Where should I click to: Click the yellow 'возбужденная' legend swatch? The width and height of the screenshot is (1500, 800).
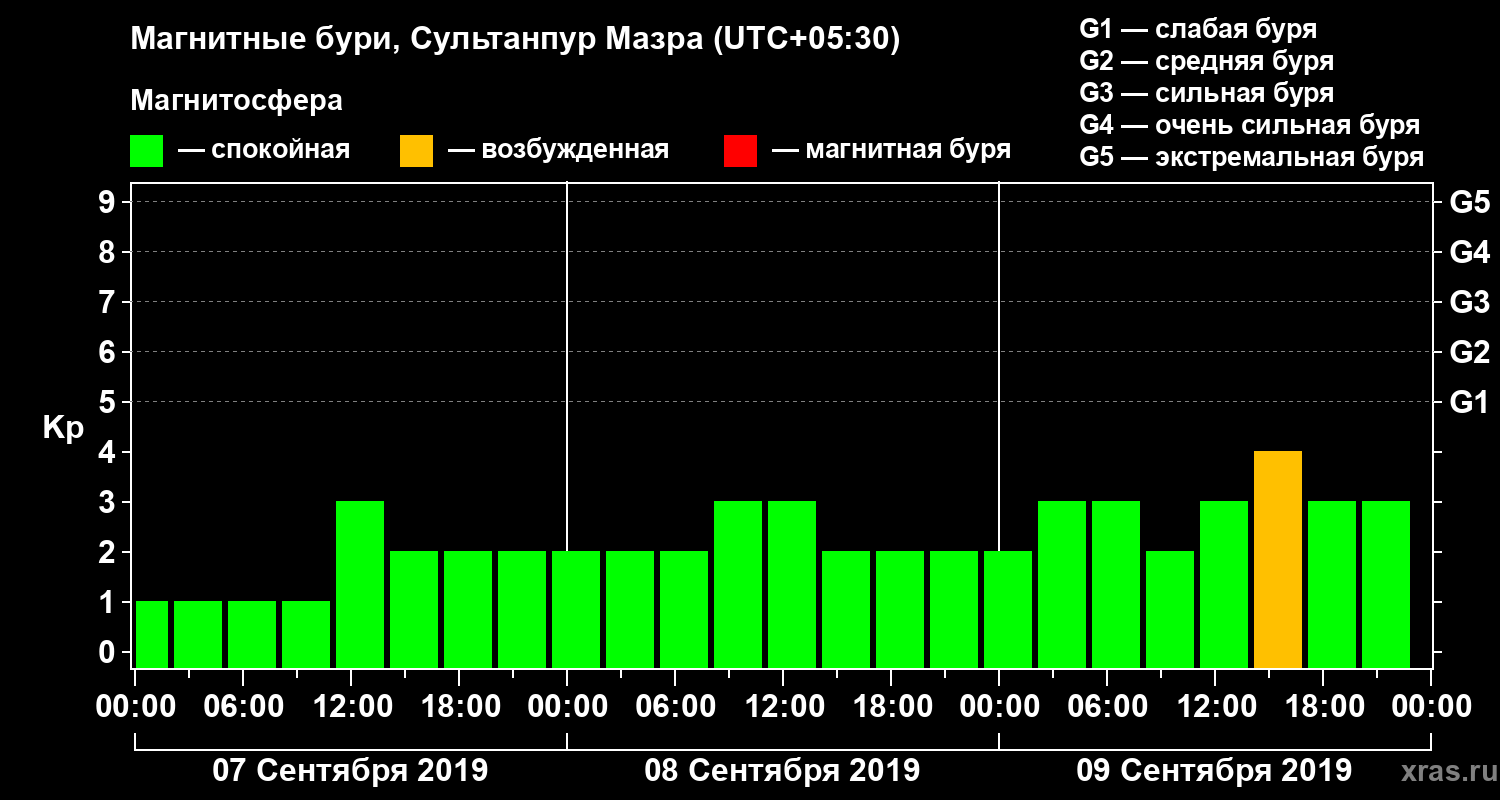(416, 151)
